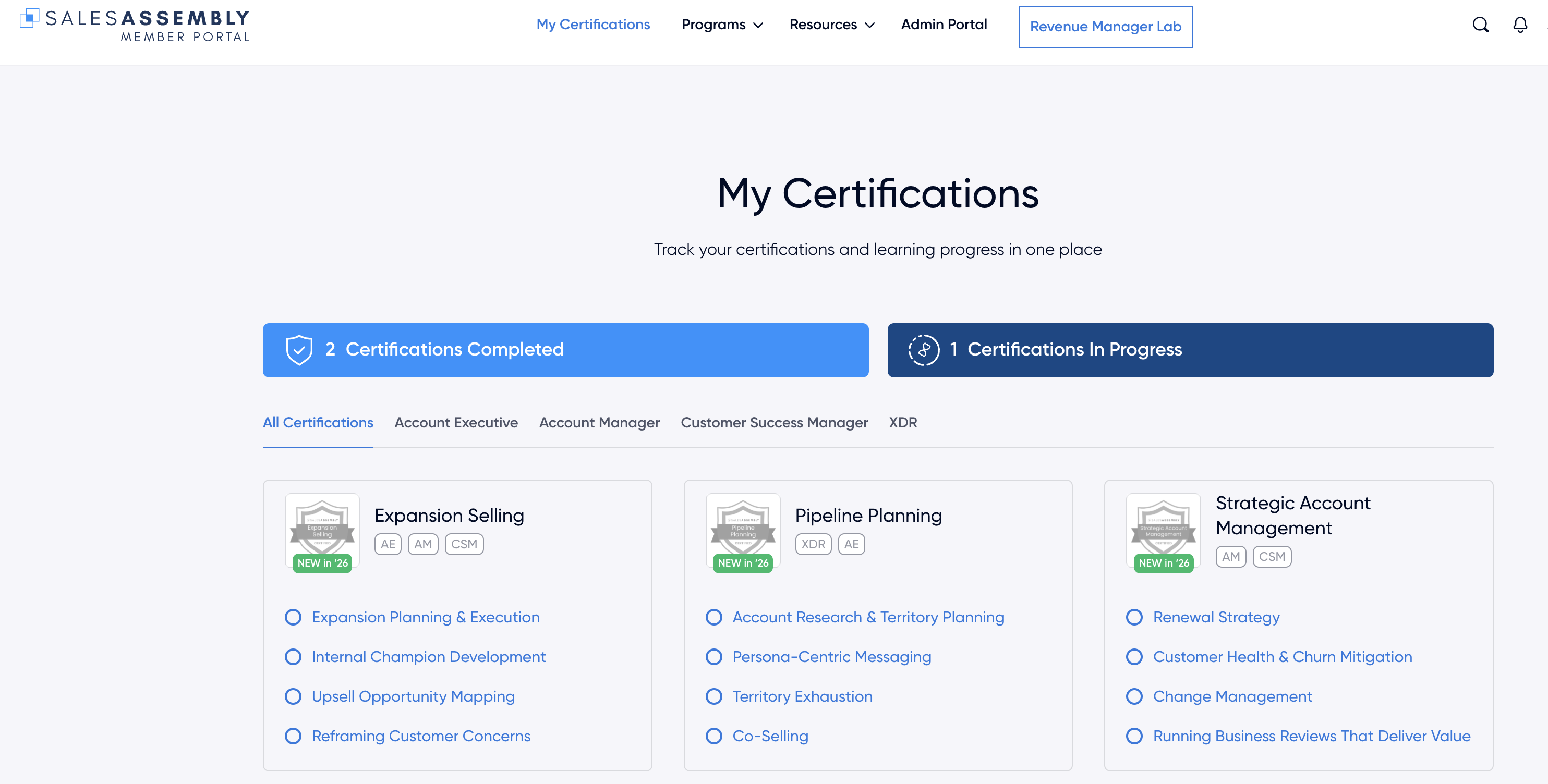Image resolution: width=1548 pixels, height=784 pixels.
Task: Open Admin Portal in navigation
Action: [944, 24]
